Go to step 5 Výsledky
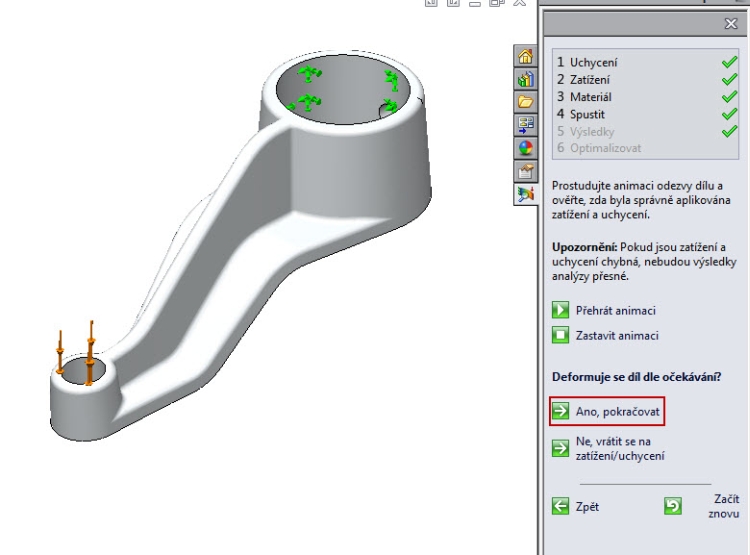750x555 pixels. pyautogui.click(x=585, y=132)
